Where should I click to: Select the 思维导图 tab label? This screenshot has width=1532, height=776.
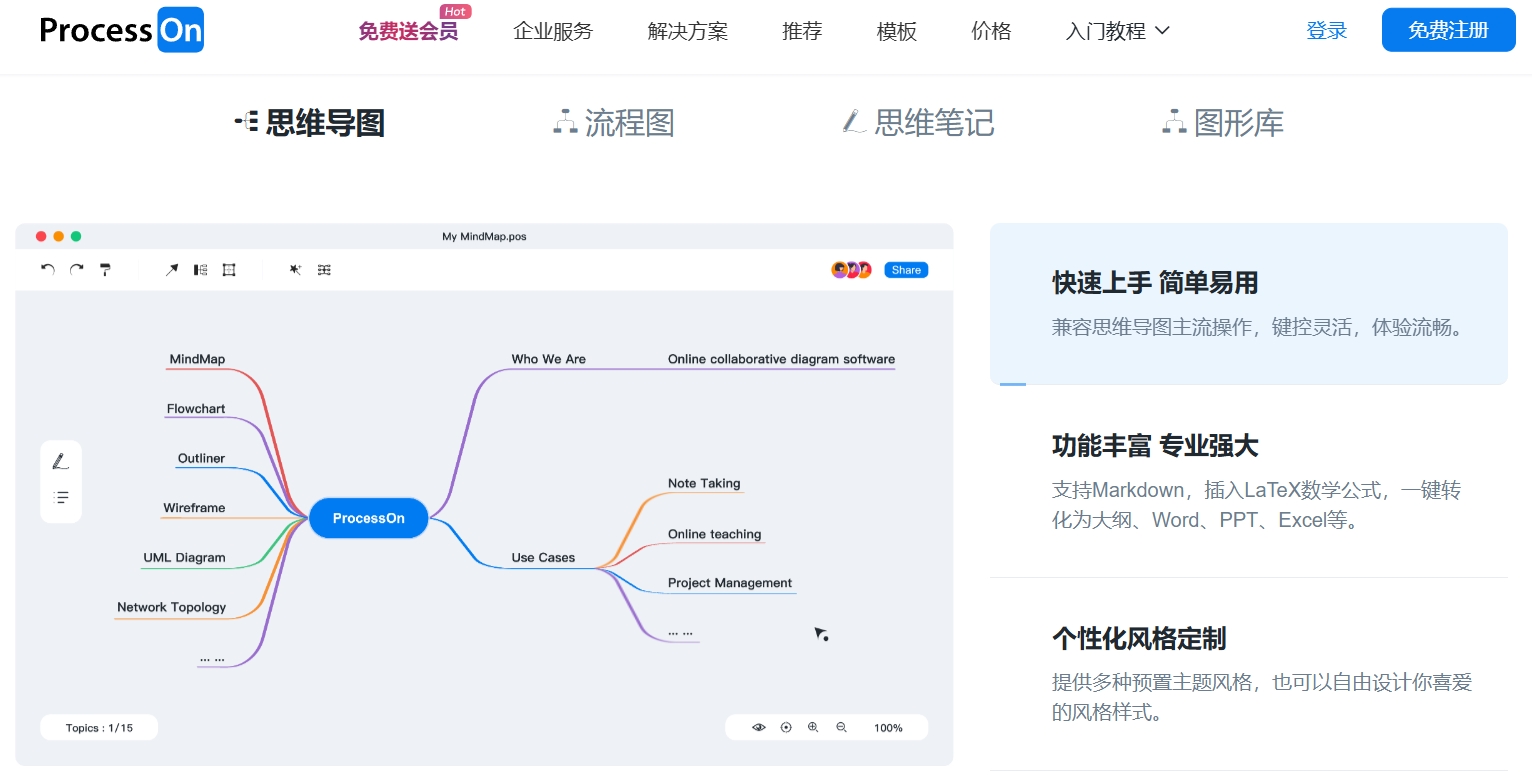(x=325, y=123)
